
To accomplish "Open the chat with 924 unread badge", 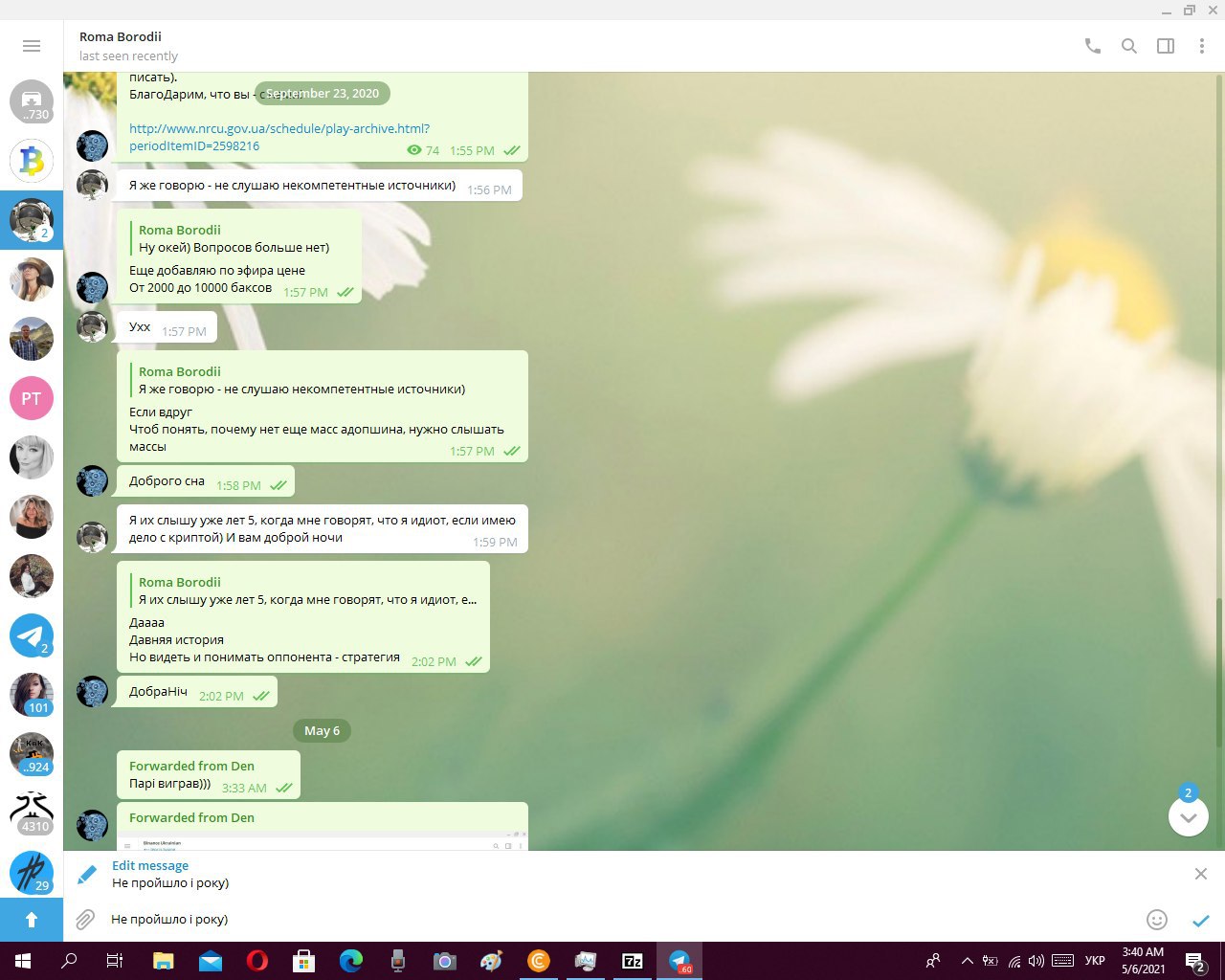I will click(32, 754).
